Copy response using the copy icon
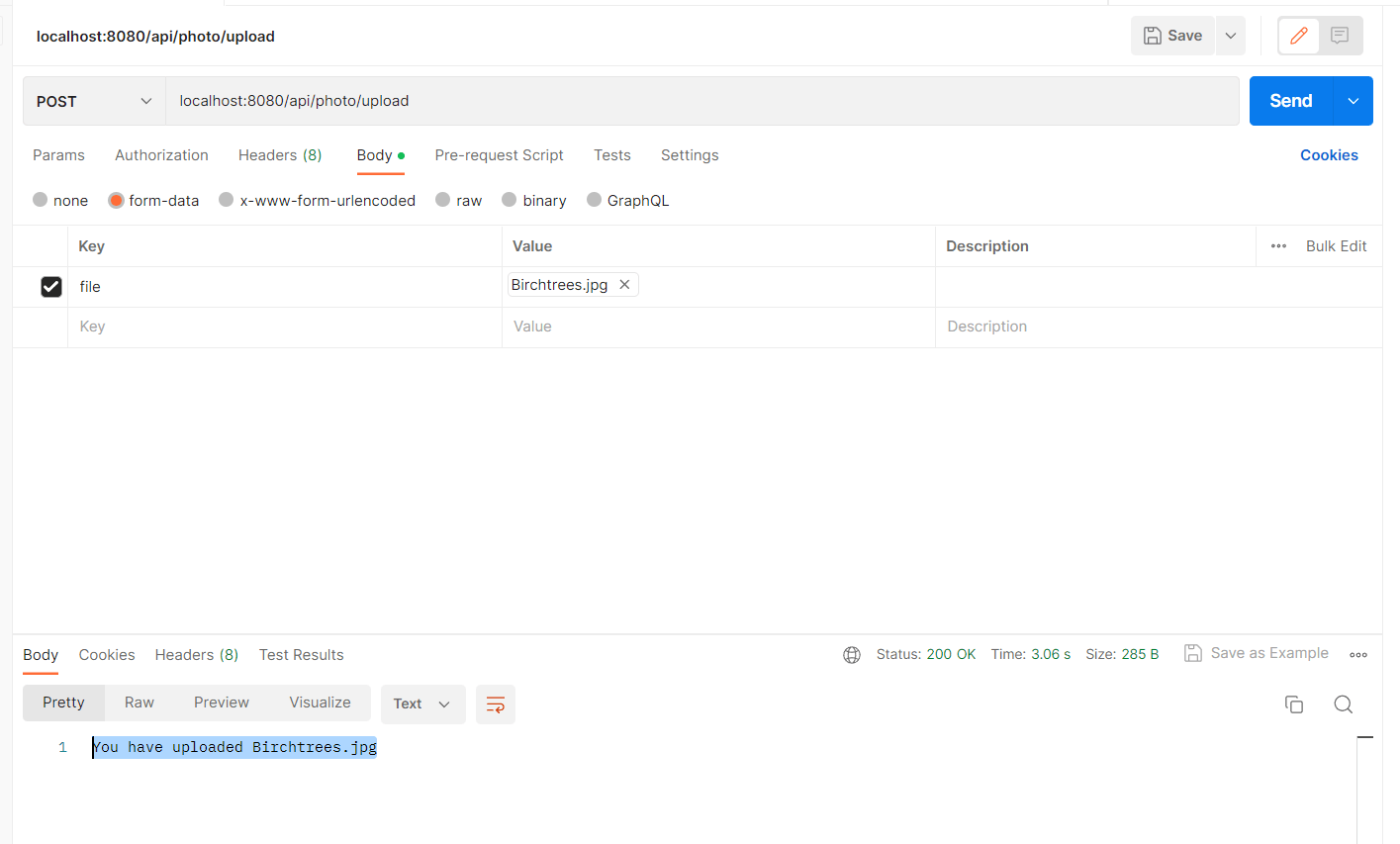The width and height of the screenshot is (1400, 844). (x=1294, y=704)
